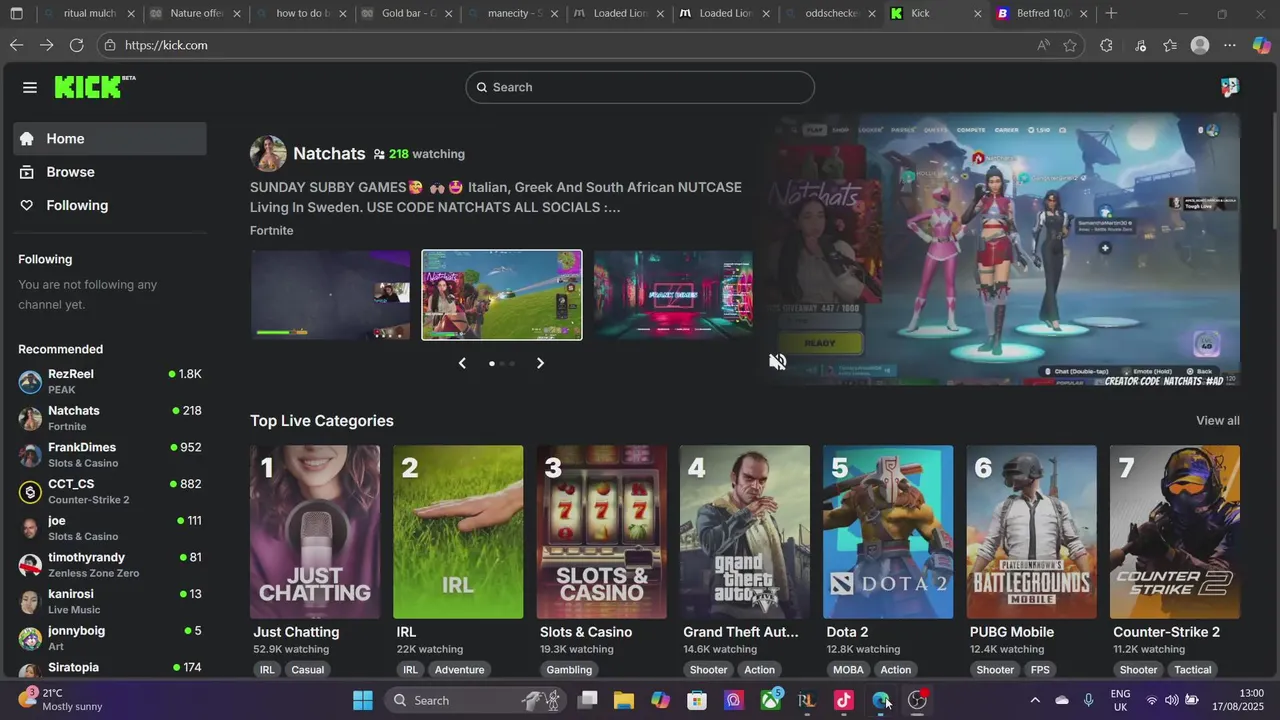1280x720 pixels.
Task: Select the first carousel stream thumbnail
Action: [x=331, y=295]
